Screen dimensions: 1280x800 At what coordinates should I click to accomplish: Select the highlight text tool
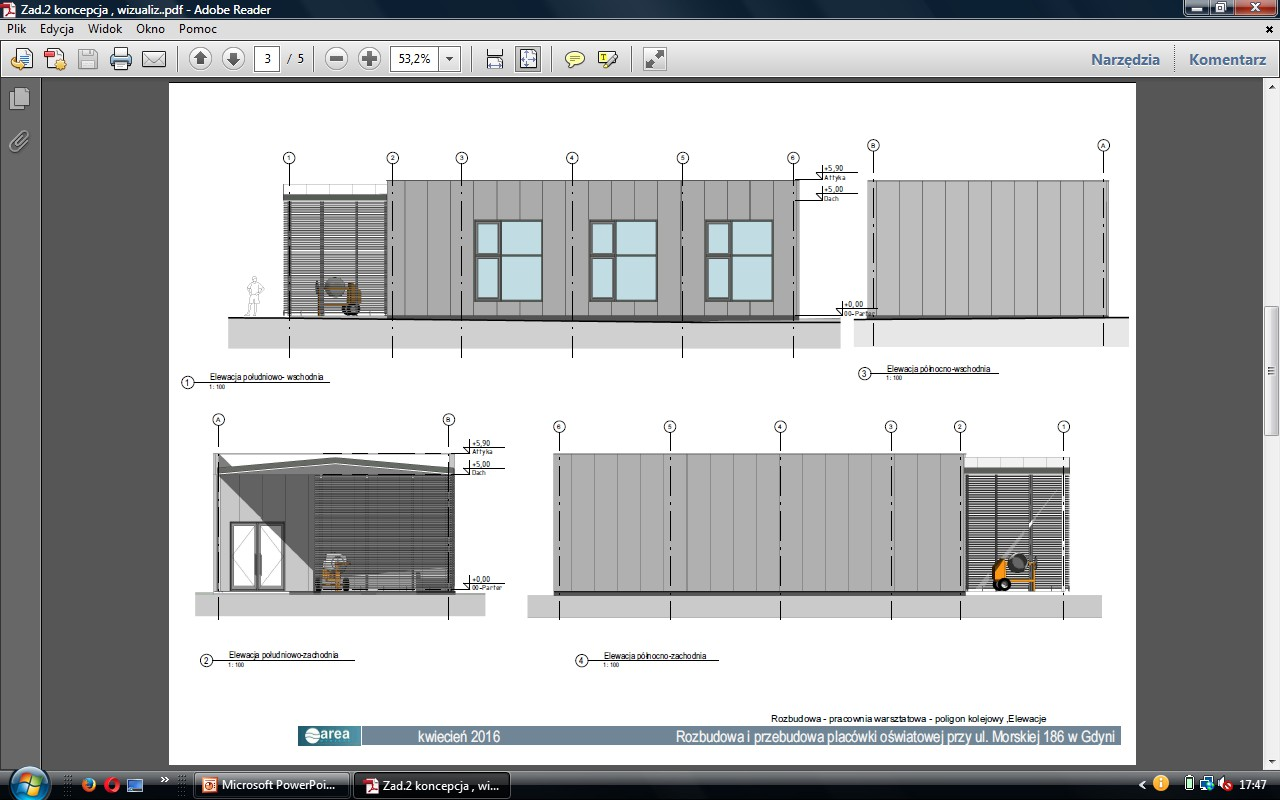click(608, 59)
